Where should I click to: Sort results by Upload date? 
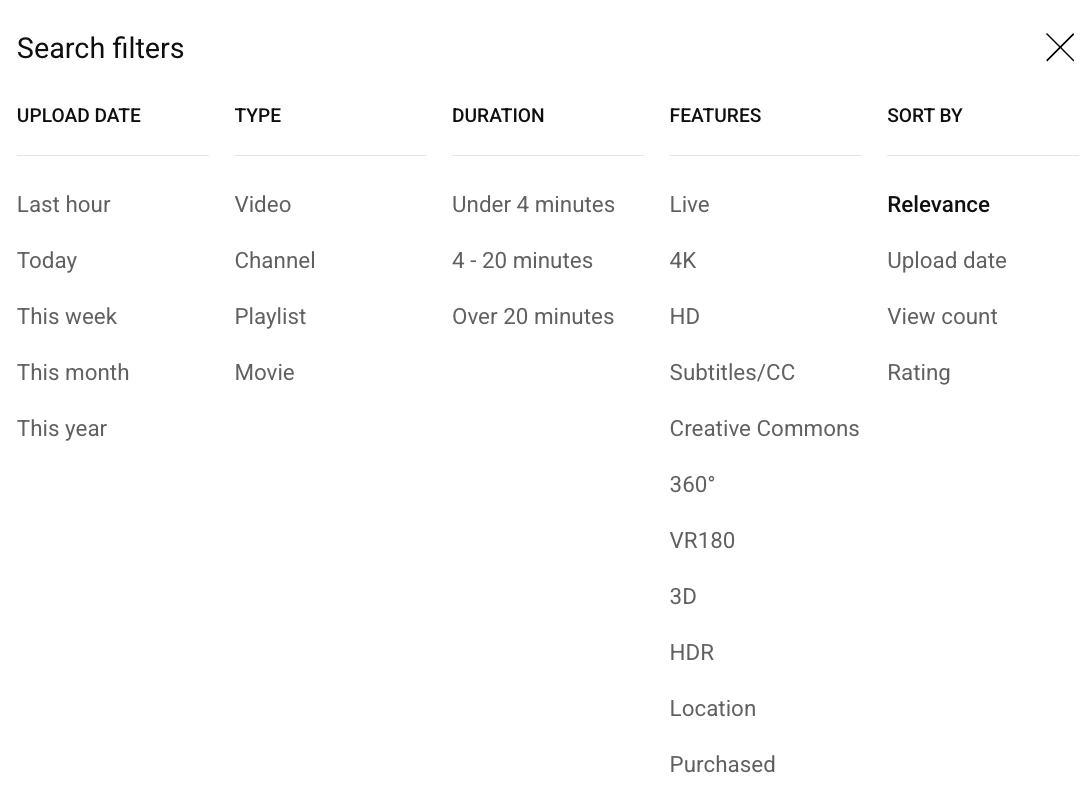coord(946,261)
